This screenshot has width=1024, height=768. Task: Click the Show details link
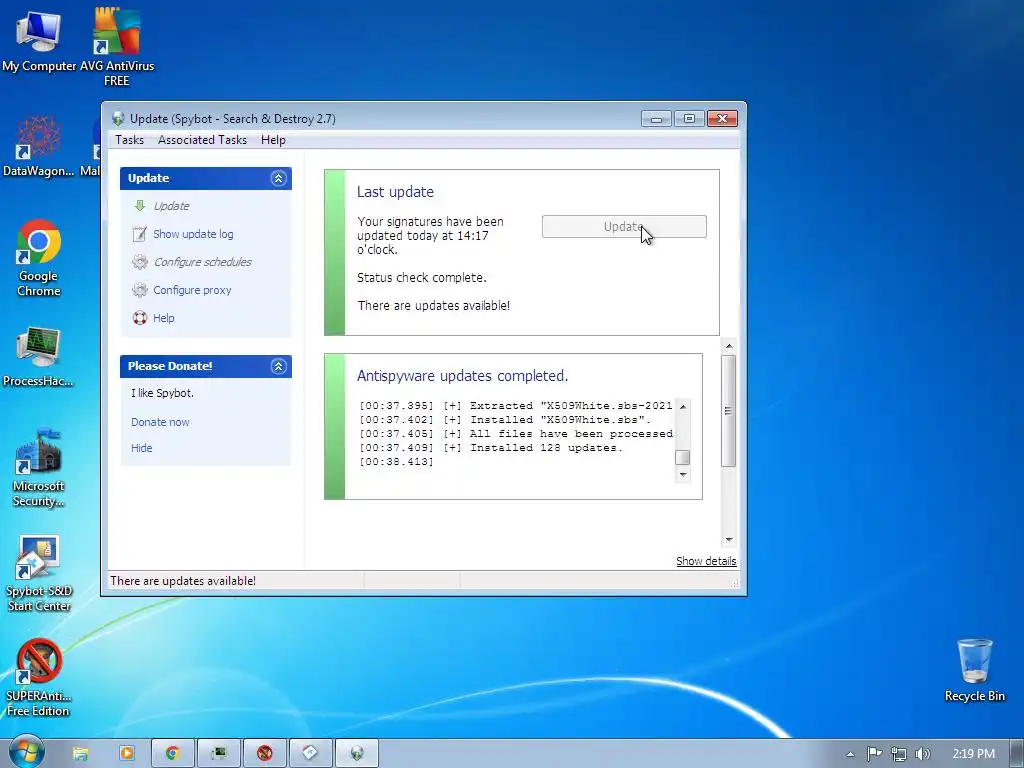pyautogui.click(x=706, y=561)
